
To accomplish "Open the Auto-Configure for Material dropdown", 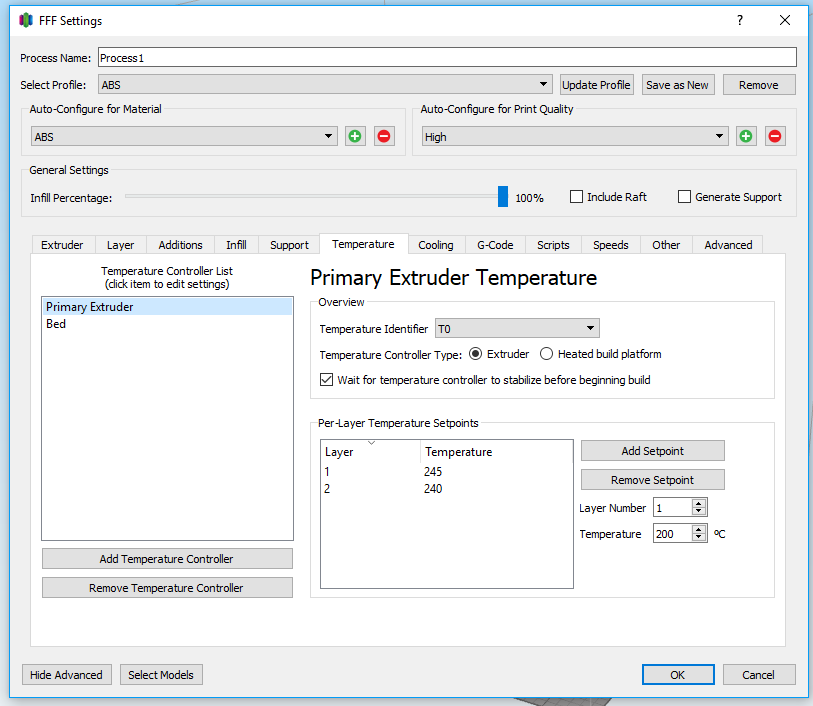I will [x=184, y=136].
